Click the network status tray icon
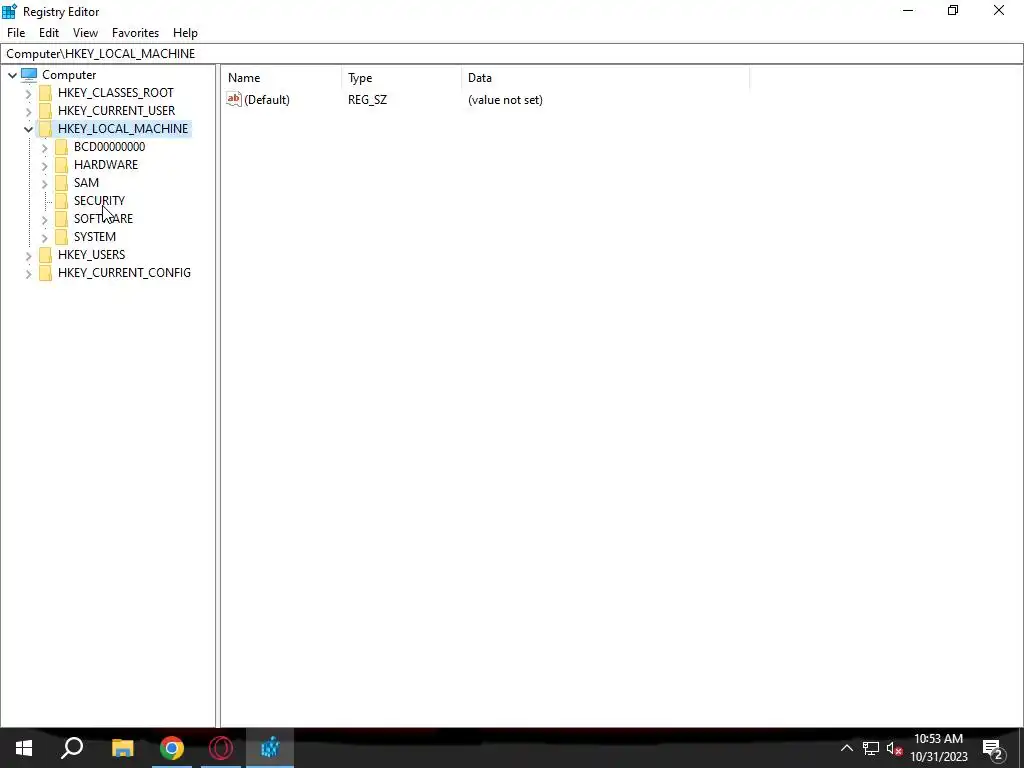1024x768 pixels. click(x=871, y=748)
